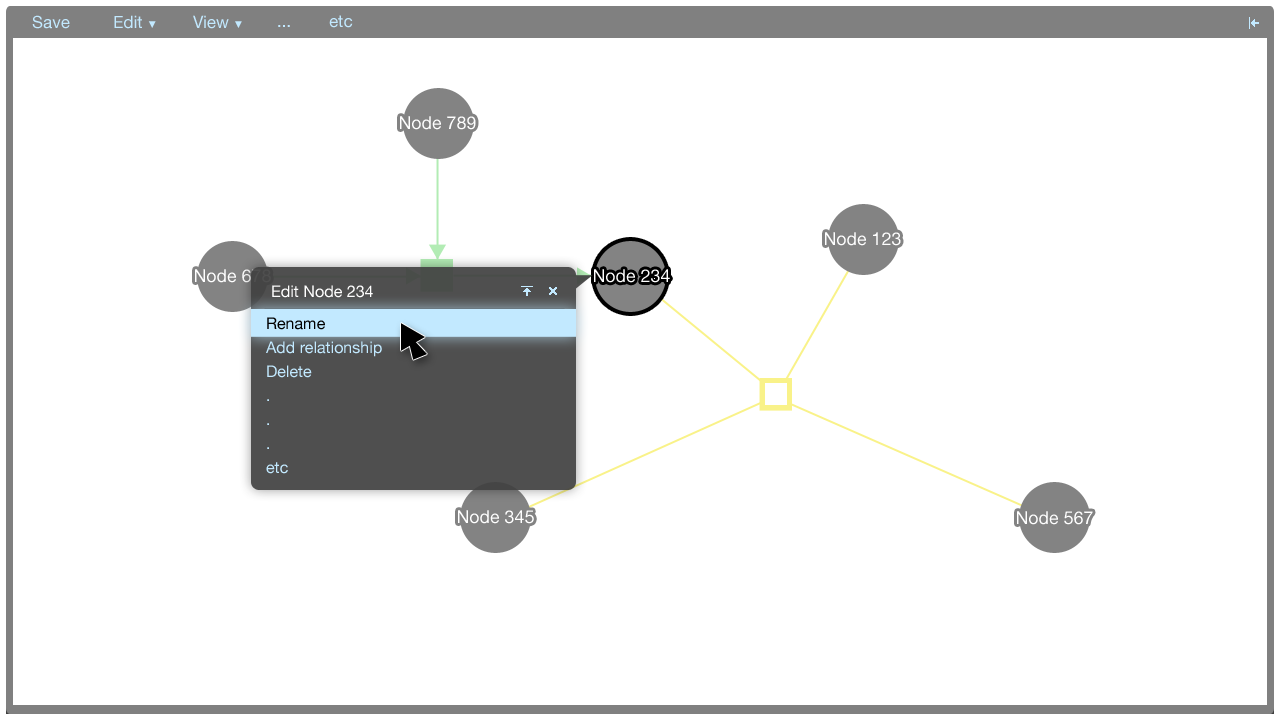Click the collapse panel icon in top-right corner
1280x720 pixels.
1253,23
